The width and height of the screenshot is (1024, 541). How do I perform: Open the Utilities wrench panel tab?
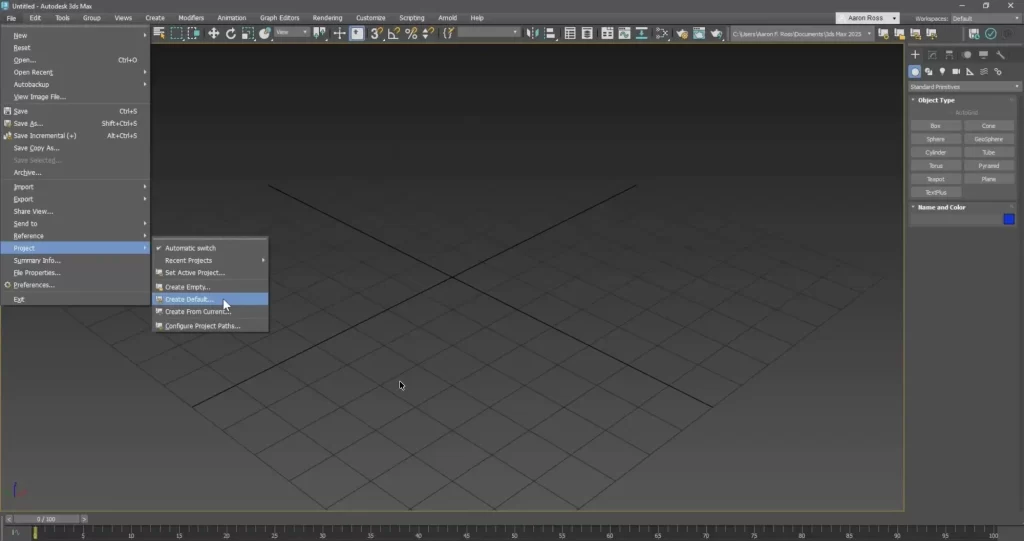click(x=1000, y=55)
